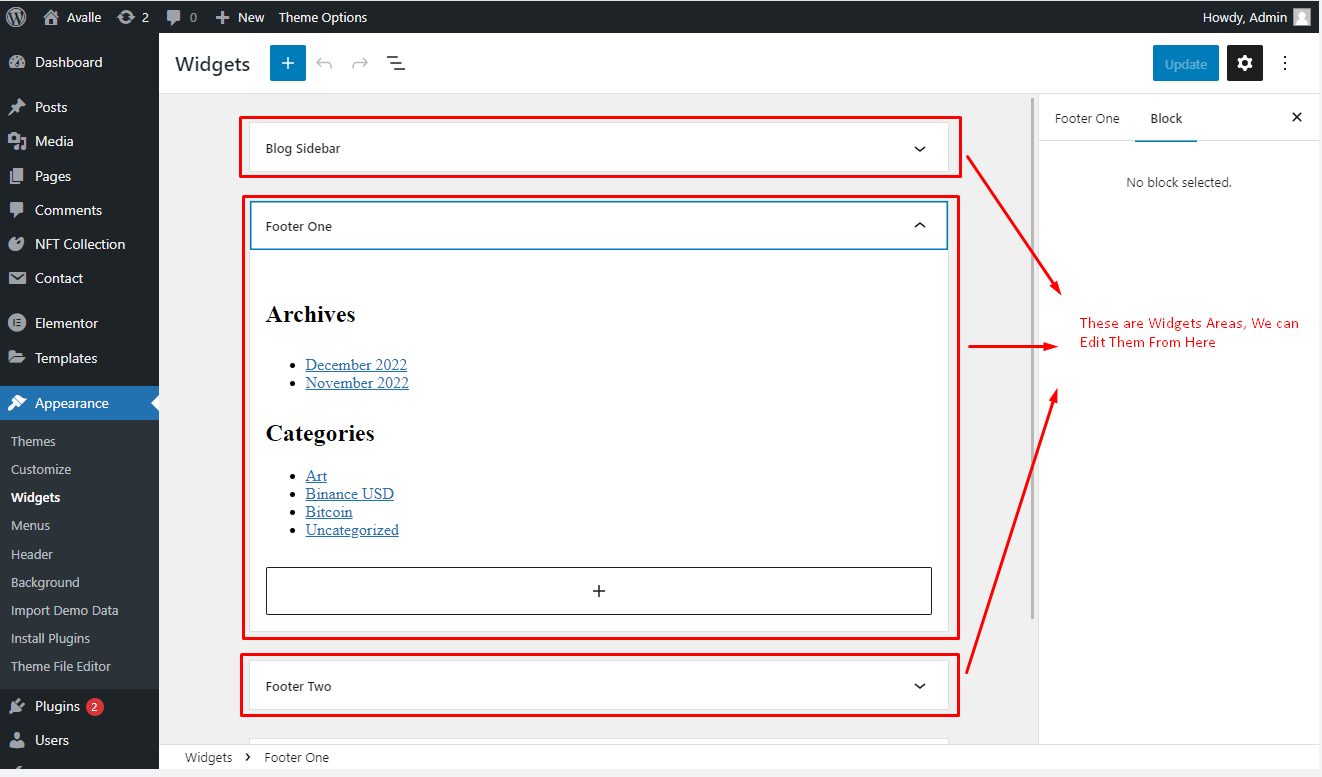Viewport: 1322px width, 777px height.
Task: Click the Redo arrow icon
Action: click(360, 63)
